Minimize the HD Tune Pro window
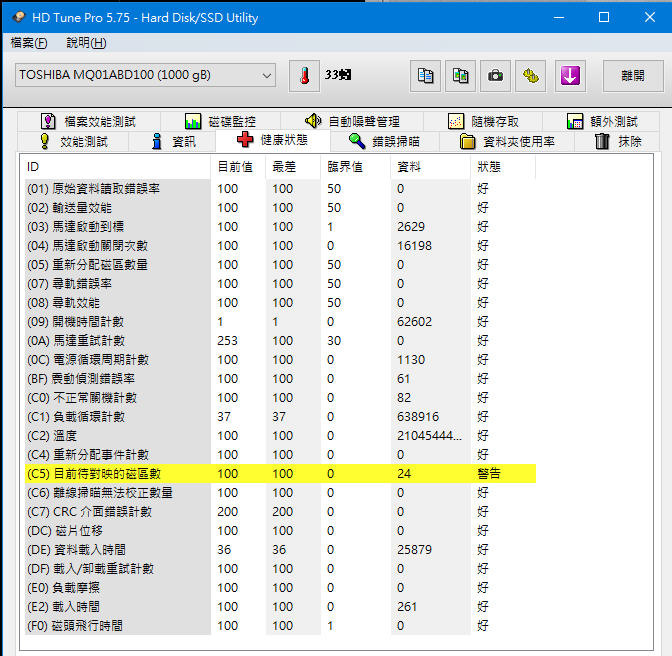The image size is (672, 656). [x=558, y=17]
